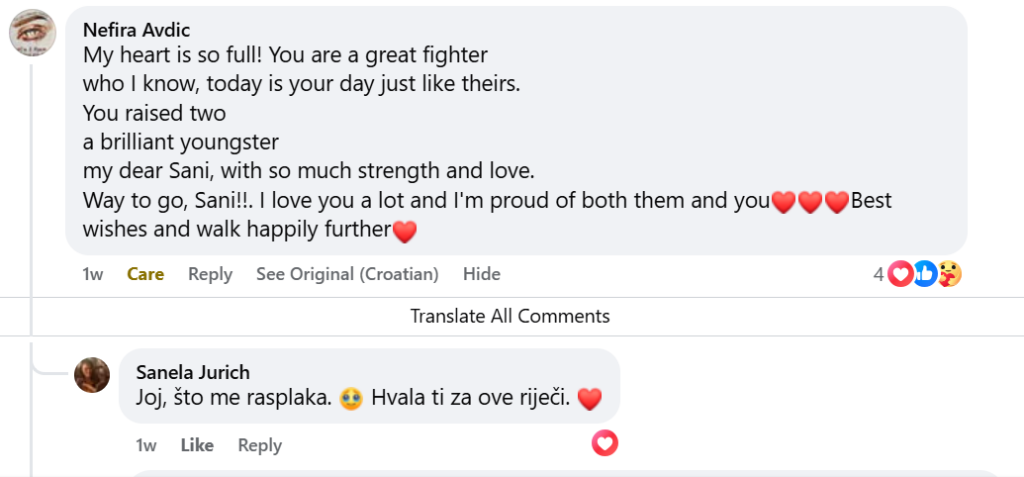Viewport: 1024px width, 477px height.
Task: Toggle the Care reaction on Nefira's comment
Action: pos(145,274)
